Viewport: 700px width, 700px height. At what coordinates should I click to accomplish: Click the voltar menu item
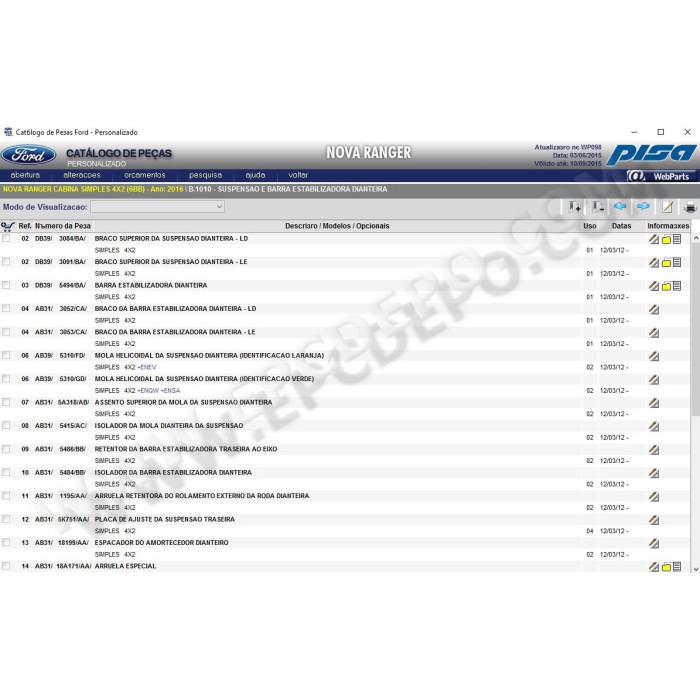pyautogui.click(x=298, y=175)
